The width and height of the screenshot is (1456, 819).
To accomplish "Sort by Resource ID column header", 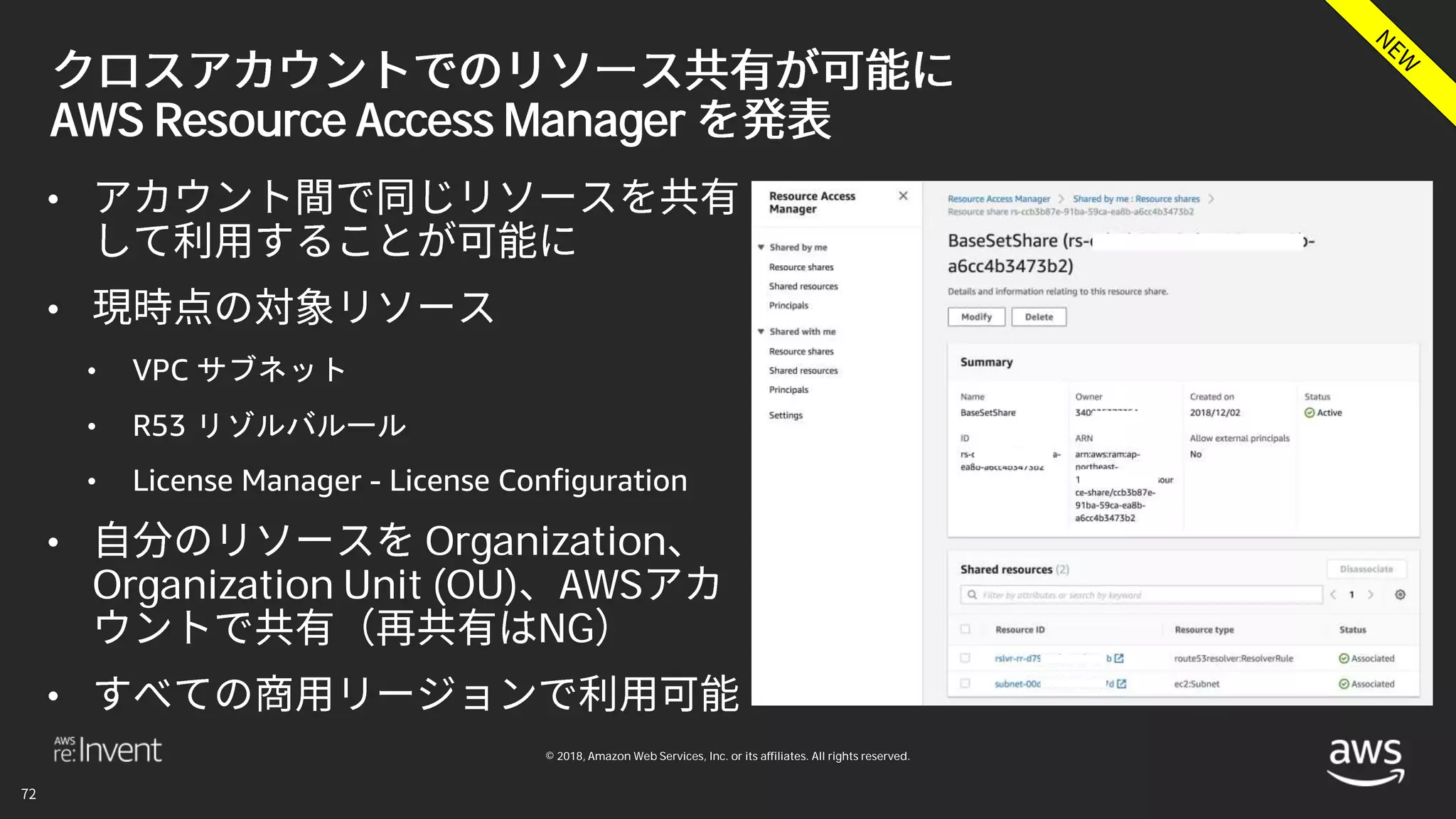I will coord(1020,630).
